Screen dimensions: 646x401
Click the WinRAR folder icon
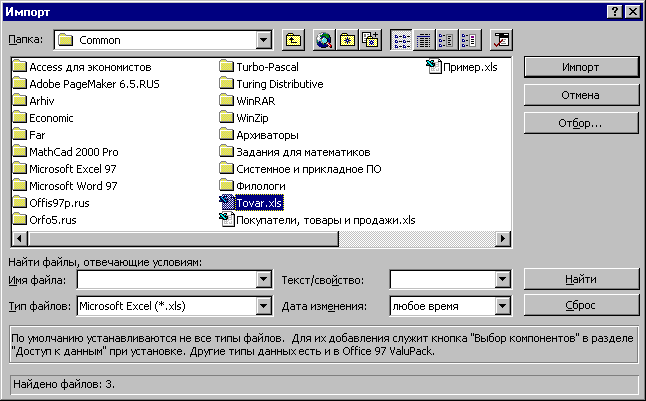pos(226,100)
